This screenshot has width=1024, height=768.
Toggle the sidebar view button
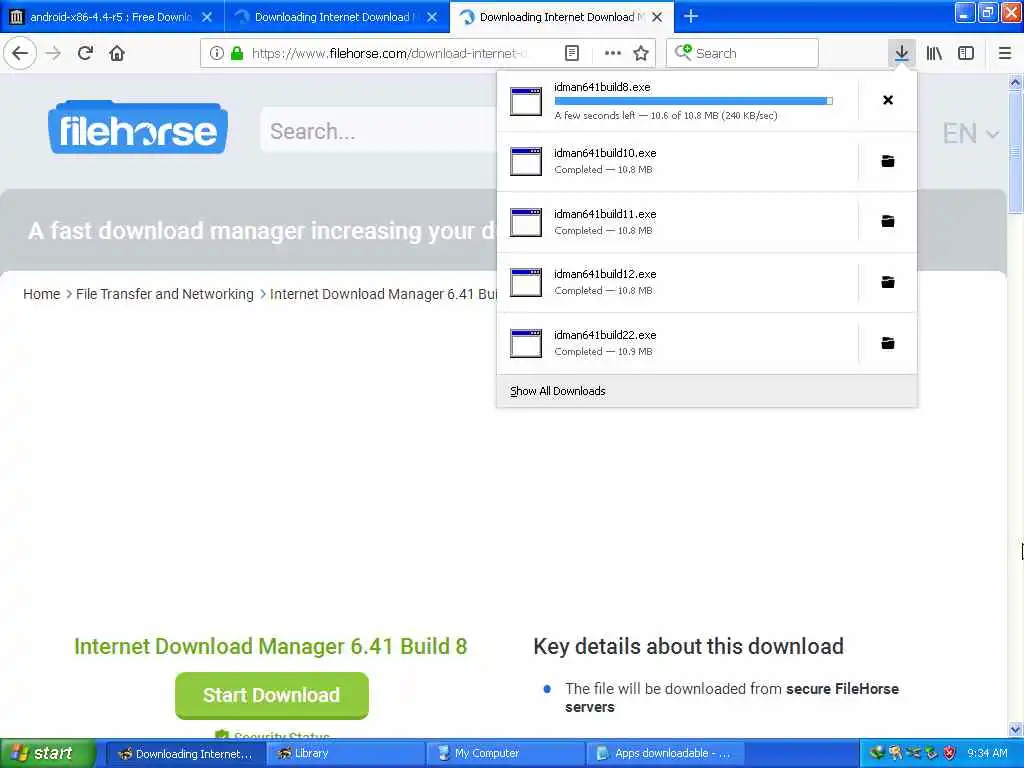click(x=966, y=53)
